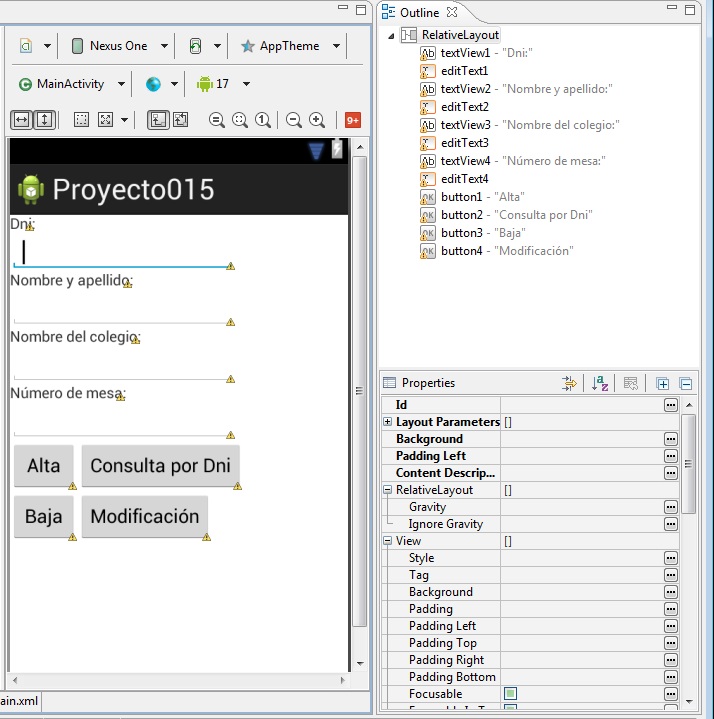714x719 pixels.
Task: Open the dropdown arrow beside the gravity icon
Action: click(x=124, y=120)
